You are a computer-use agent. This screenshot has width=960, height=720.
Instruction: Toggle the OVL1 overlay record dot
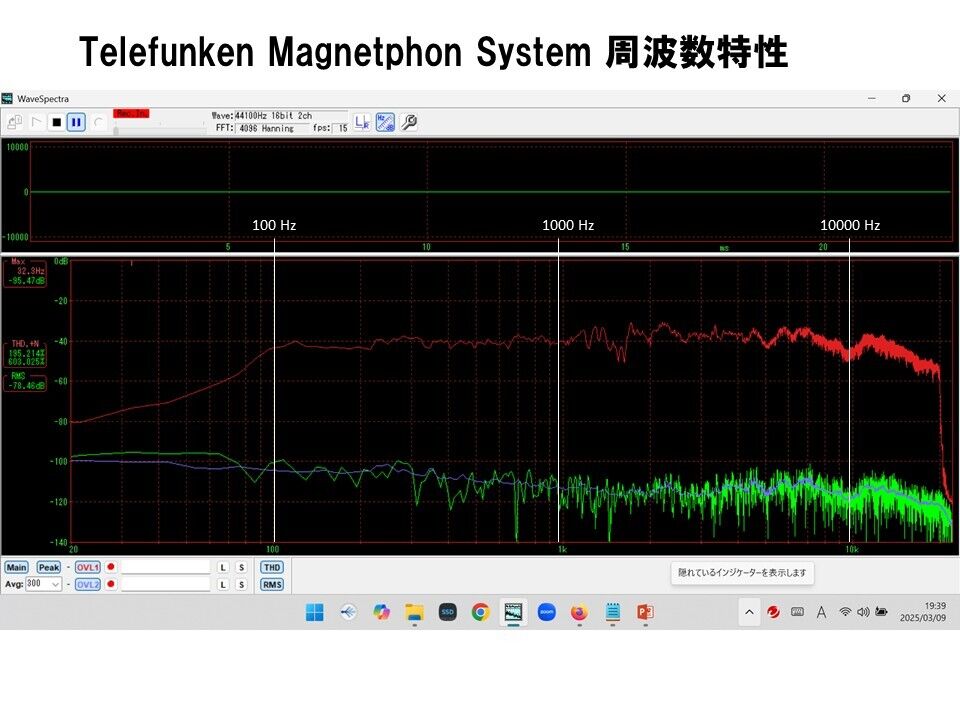(110, 567)
